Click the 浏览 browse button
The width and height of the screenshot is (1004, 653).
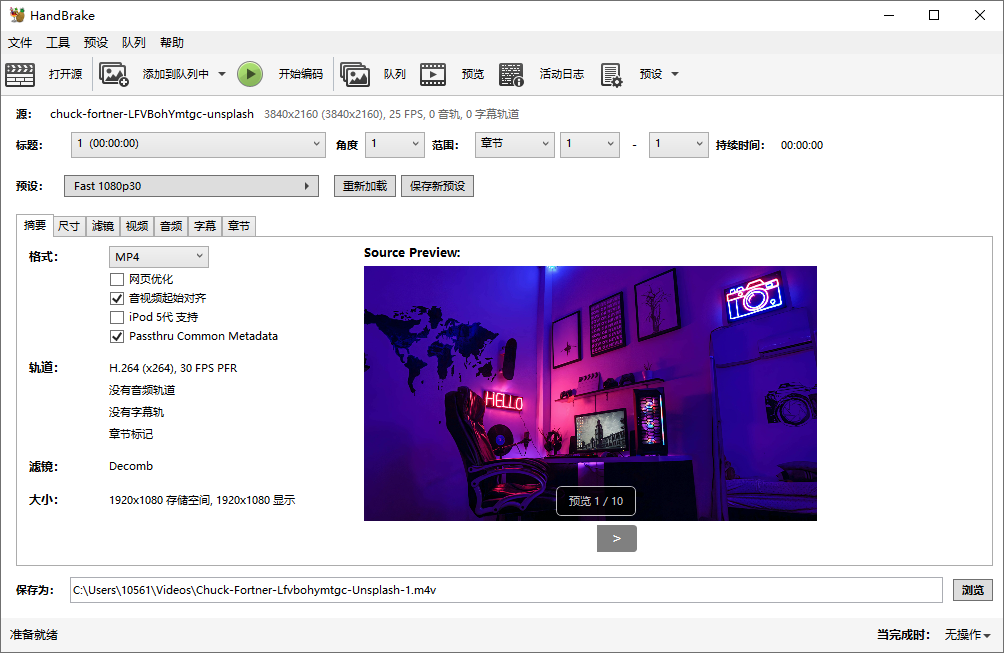973,590
